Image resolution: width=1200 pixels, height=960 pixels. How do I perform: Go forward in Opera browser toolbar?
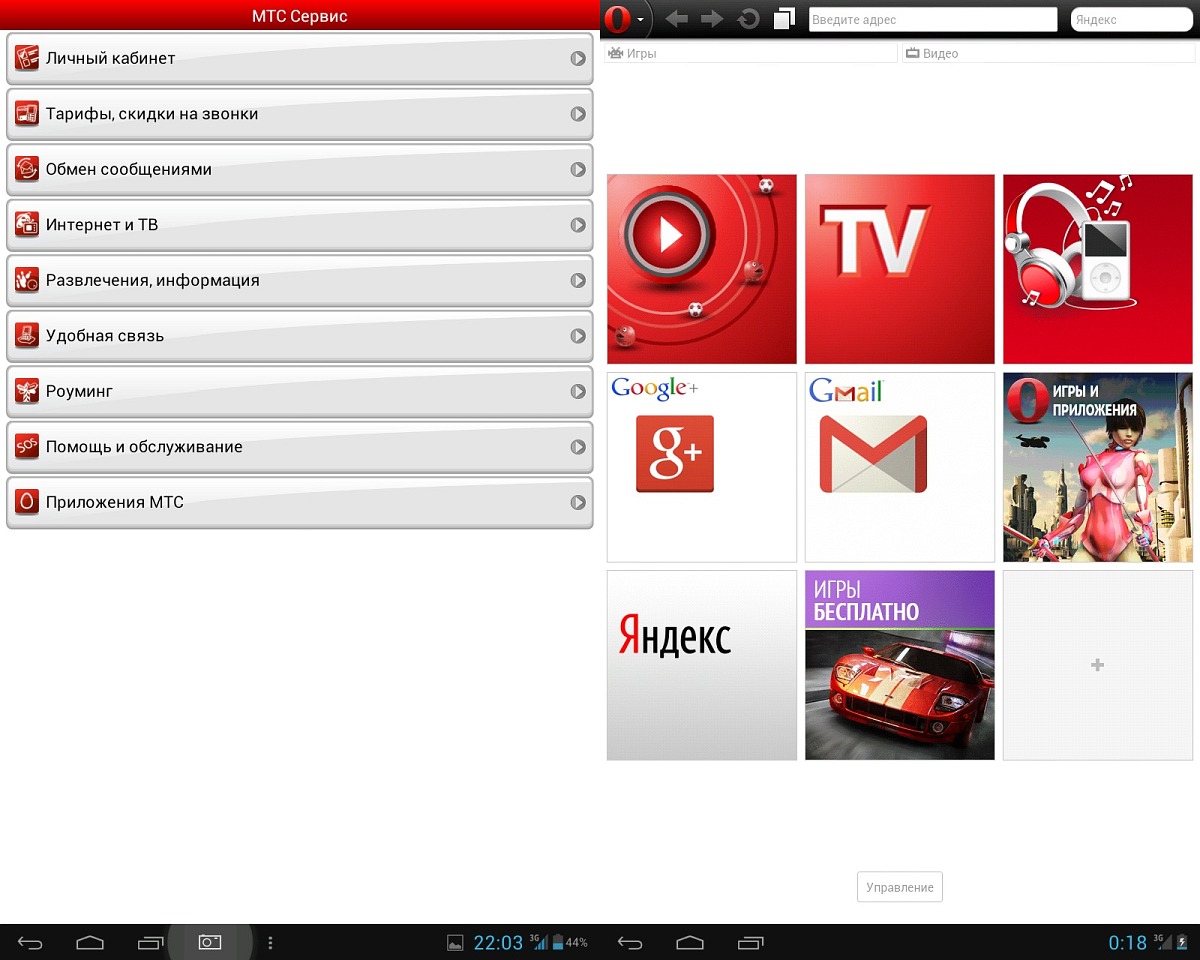click(x=711, y=19)
